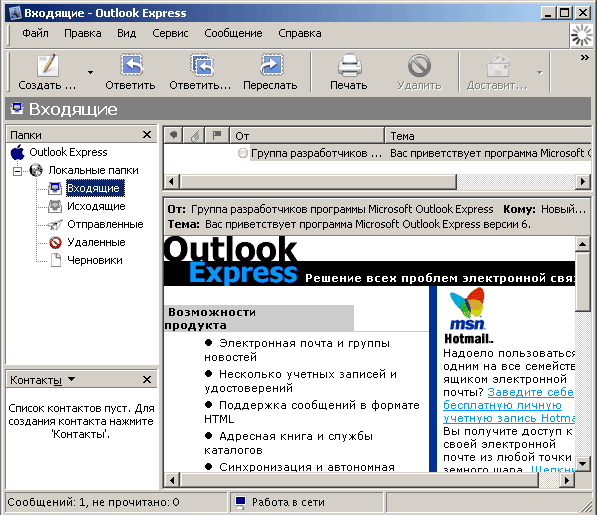The image size is (597, 515).
Task: Sort messages by От column
Action: [307, 136]
